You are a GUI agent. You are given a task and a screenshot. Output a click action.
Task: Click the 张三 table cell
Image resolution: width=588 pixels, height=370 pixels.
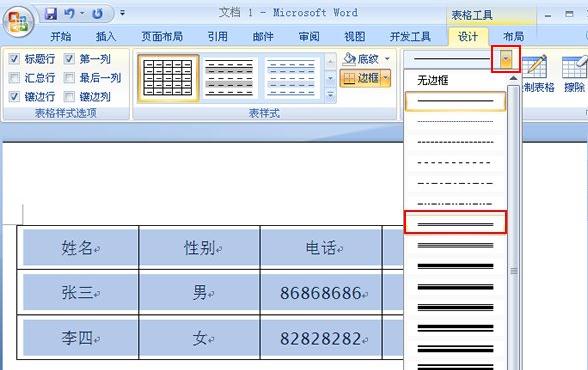pyautogui.click(x=78, y=292)
